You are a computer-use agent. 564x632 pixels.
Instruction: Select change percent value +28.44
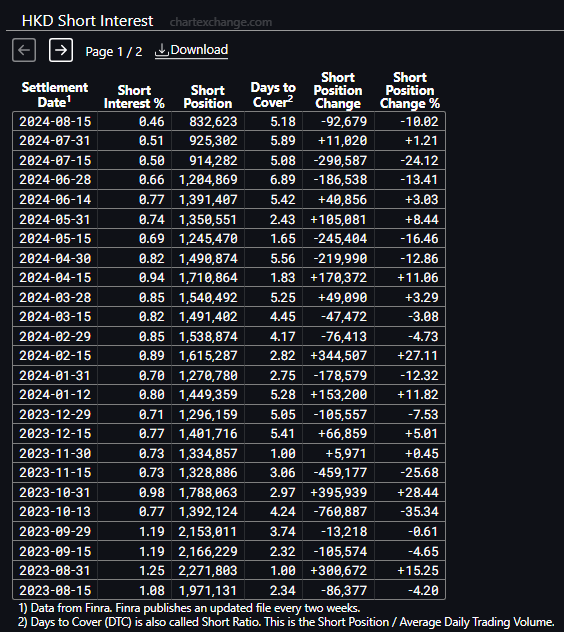point(418,493)
